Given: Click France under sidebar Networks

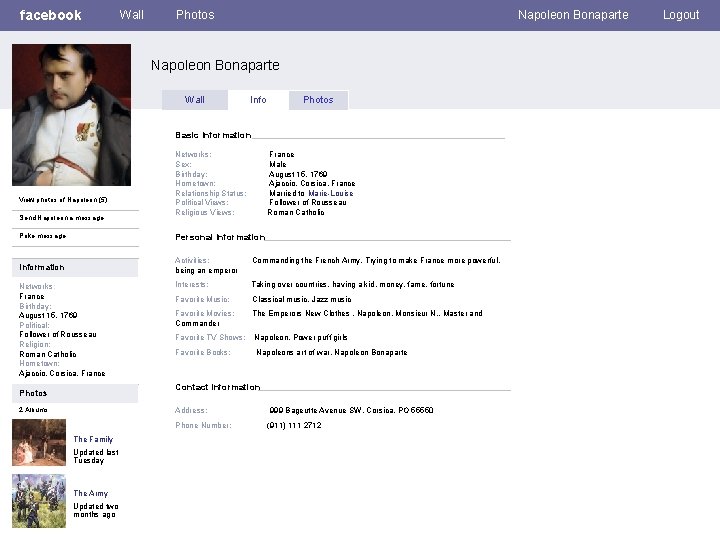Looking at the screenshot, I should 32,297.
